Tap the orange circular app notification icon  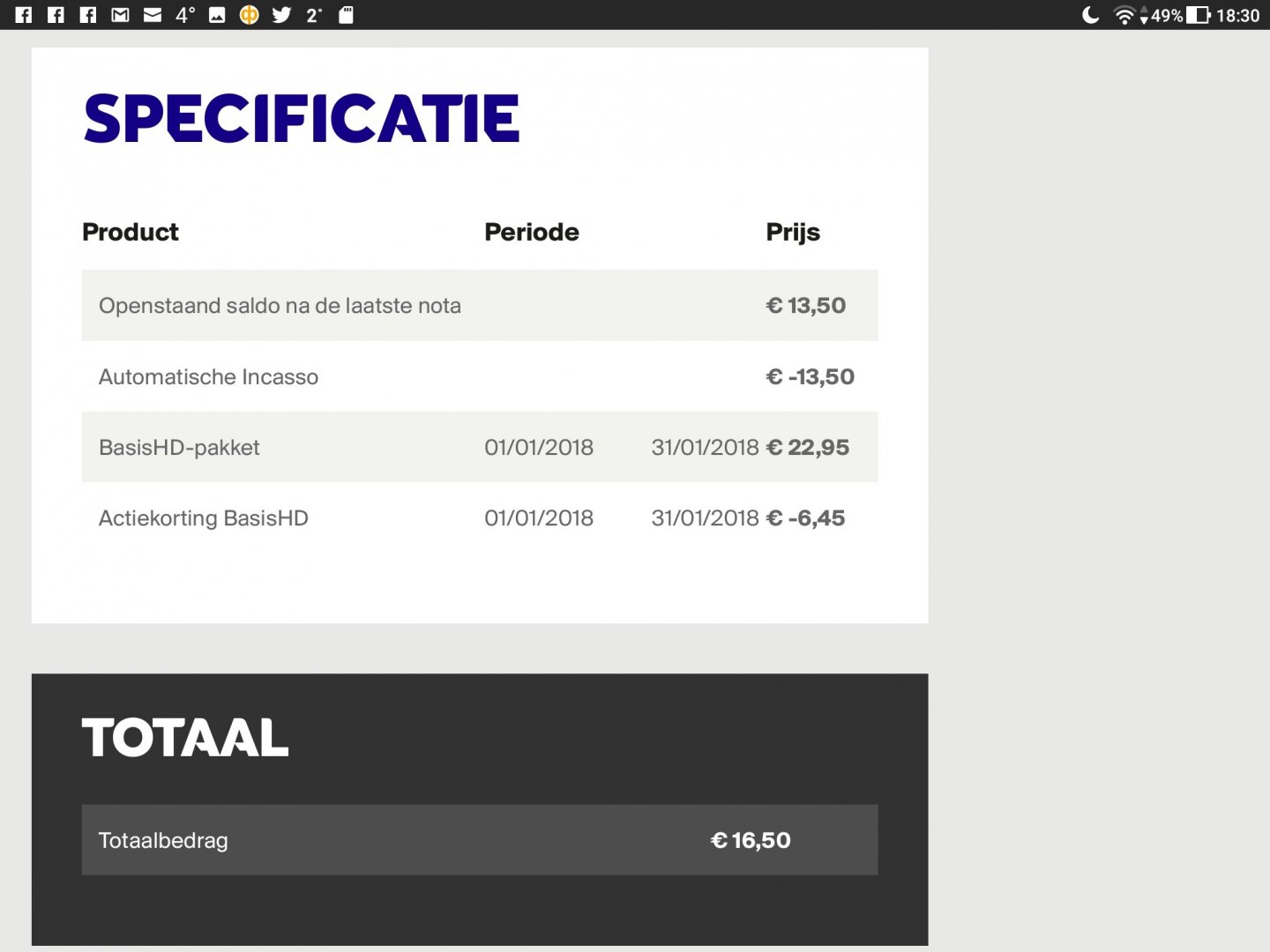pos(250,15)
